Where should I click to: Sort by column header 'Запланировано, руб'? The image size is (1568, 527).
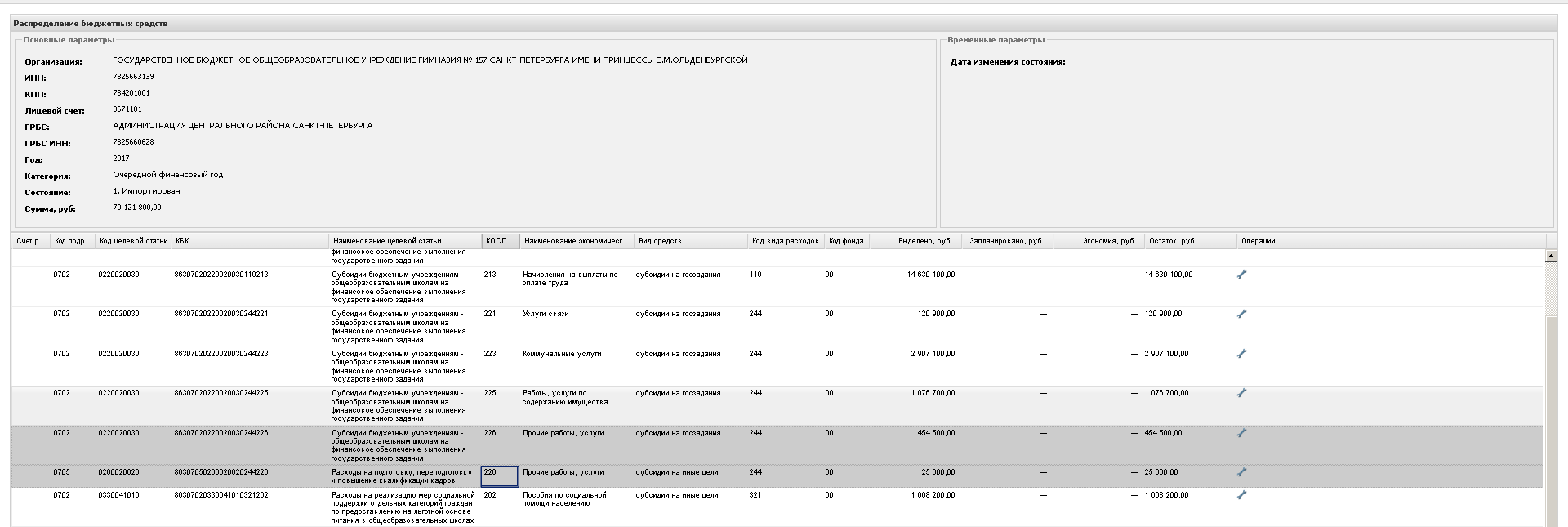[x=1007, y=241]
